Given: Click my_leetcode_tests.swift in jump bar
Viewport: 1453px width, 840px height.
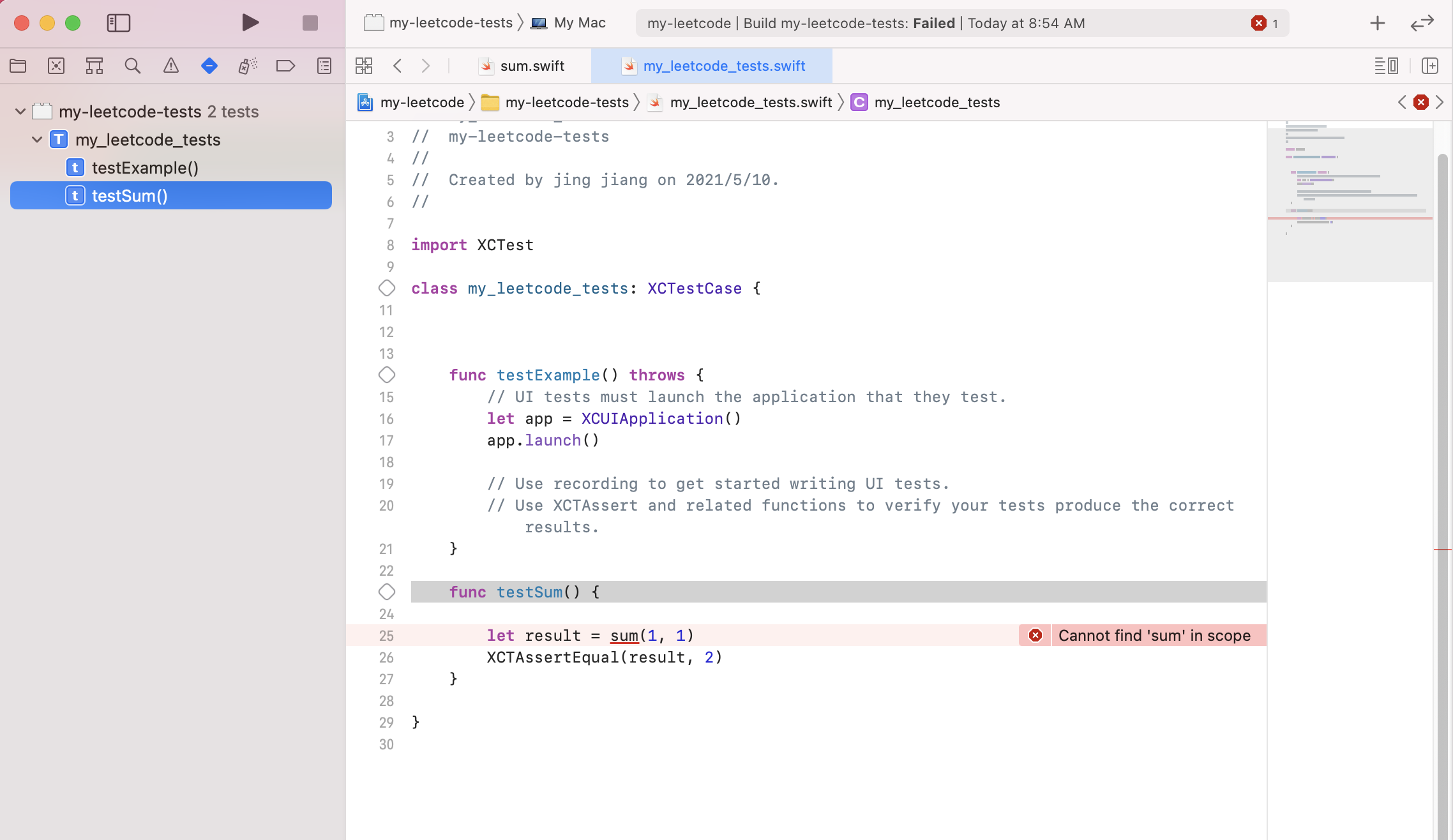Looking at the screenshot, I should pyautogui.click(x=740, y=102).
